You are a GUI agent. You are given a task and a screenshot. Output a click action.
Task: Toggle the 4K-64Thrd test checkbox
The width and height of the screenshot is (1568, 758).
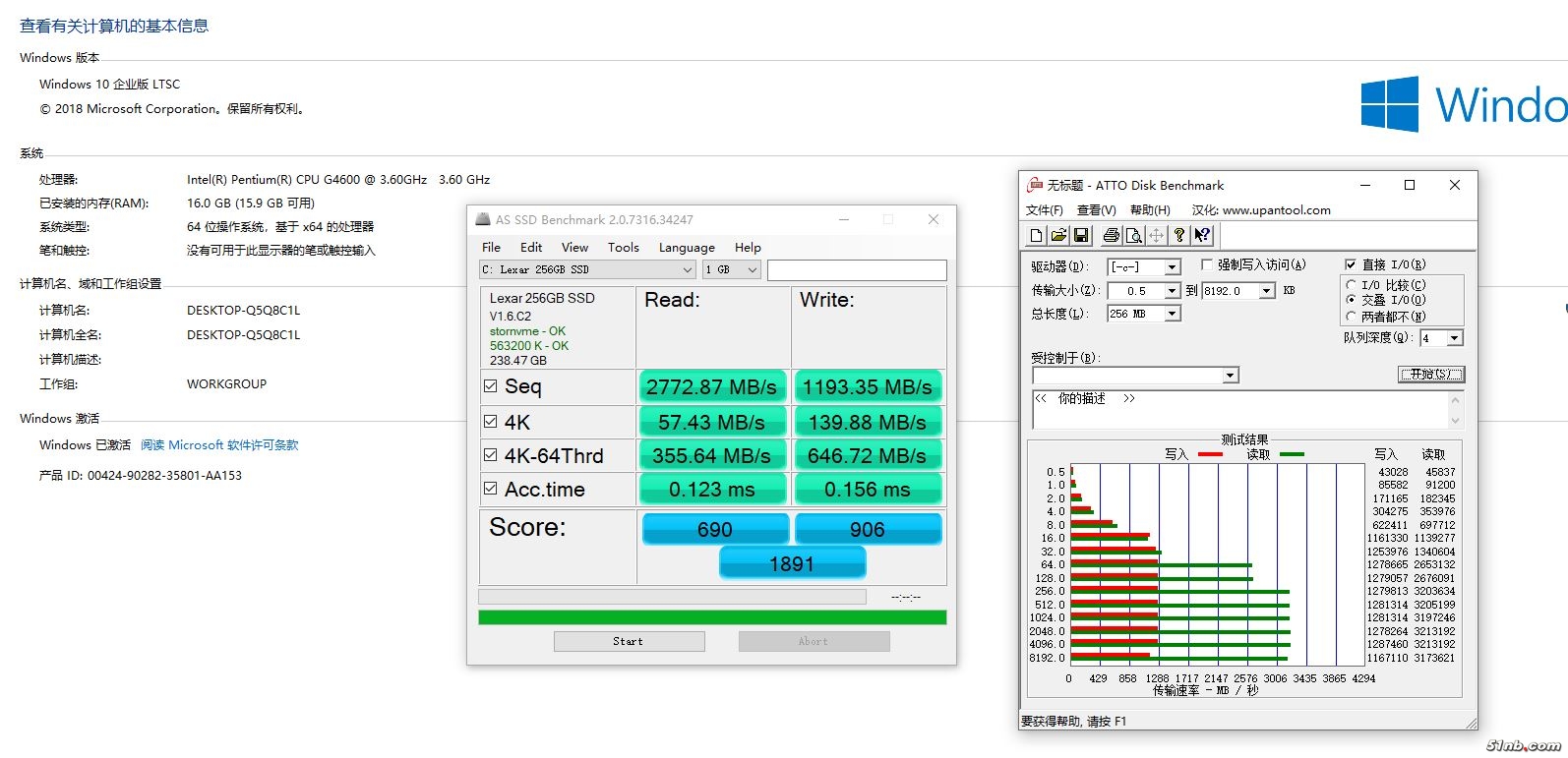point(491,455)
